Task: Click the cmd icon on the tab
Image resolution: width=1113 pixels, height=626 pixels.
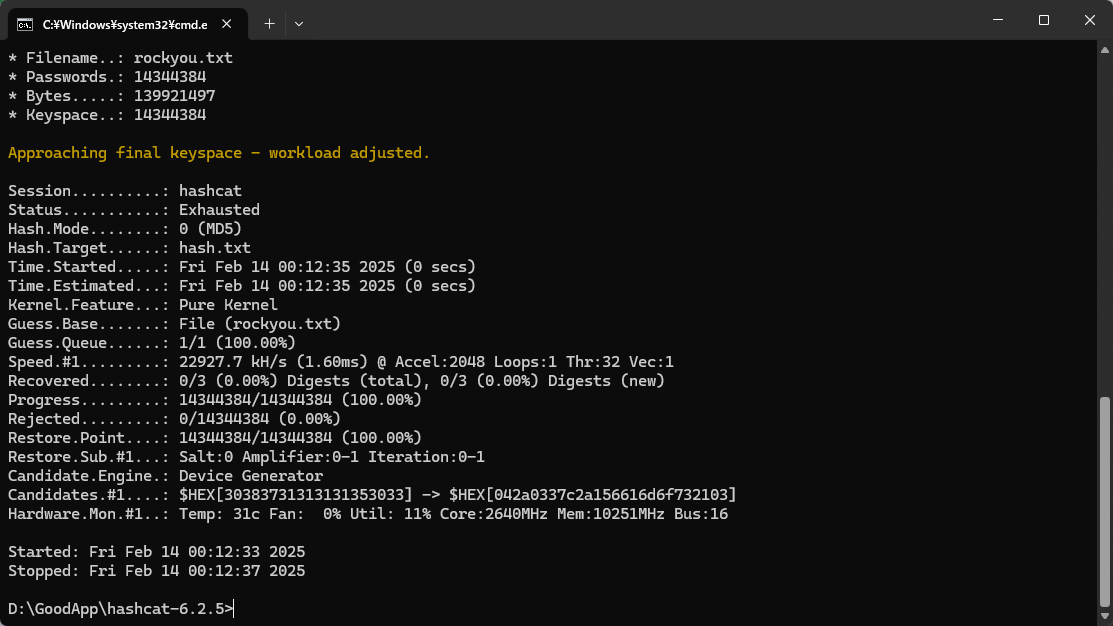Action: [x=26, y=22]
